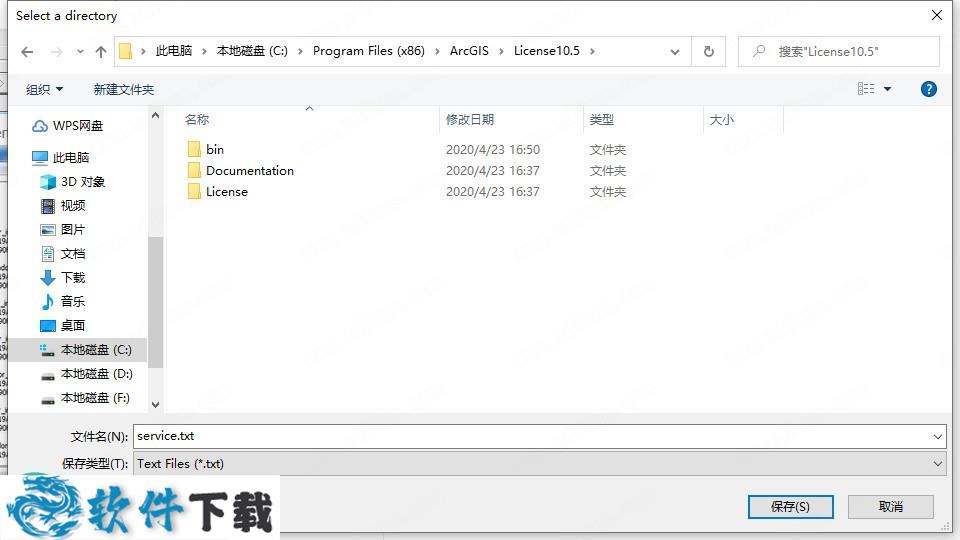
Task: Click the search License10.5 box
Action: click(839, 51)
